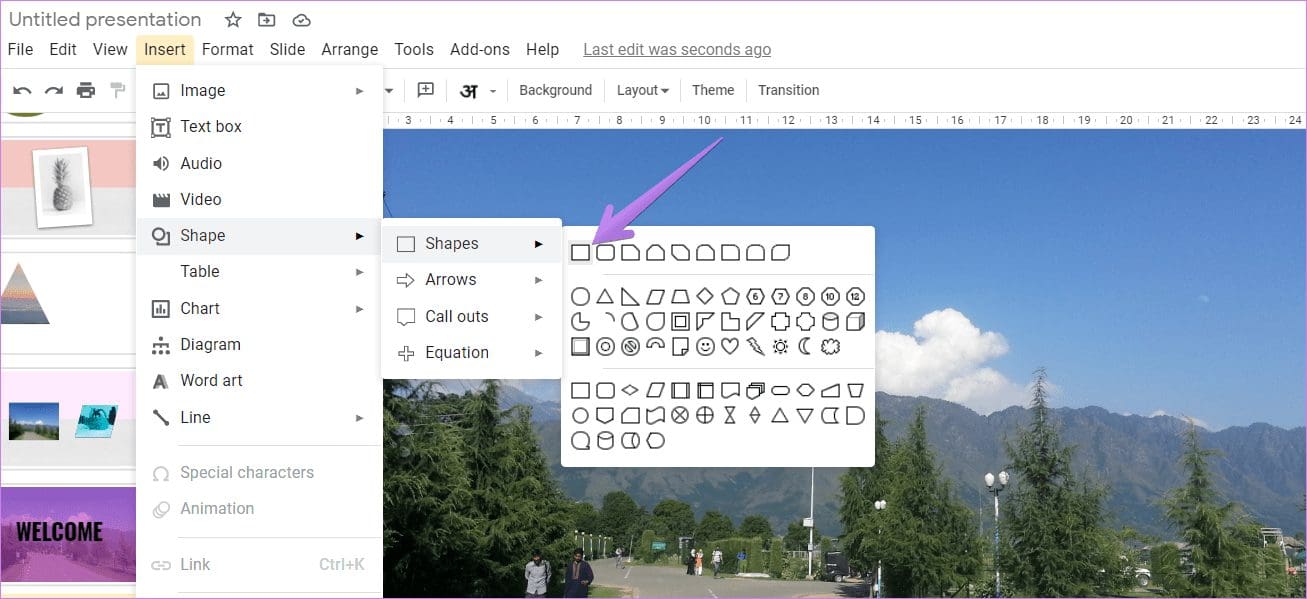
Task: Choose Video from Insert menu
Action: click(259, 199)
